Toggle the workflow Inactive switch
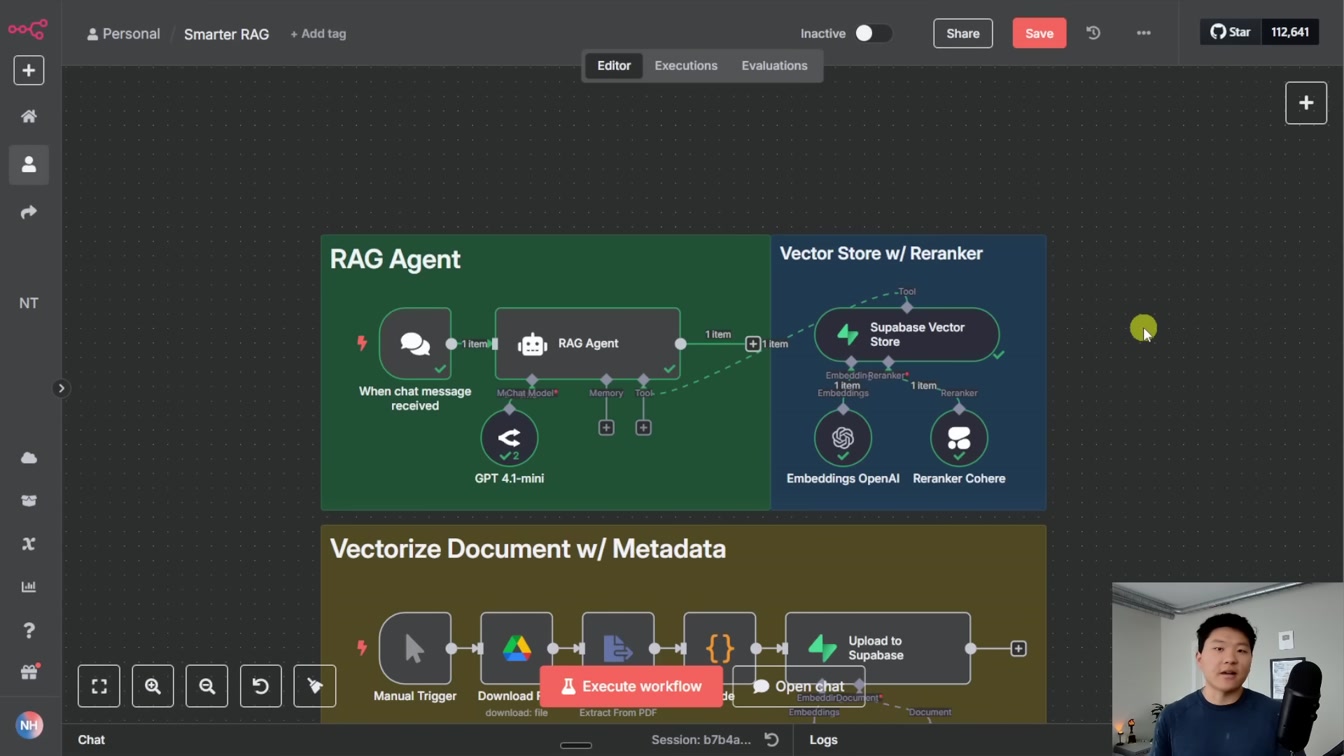 click(x=872, y=33)
